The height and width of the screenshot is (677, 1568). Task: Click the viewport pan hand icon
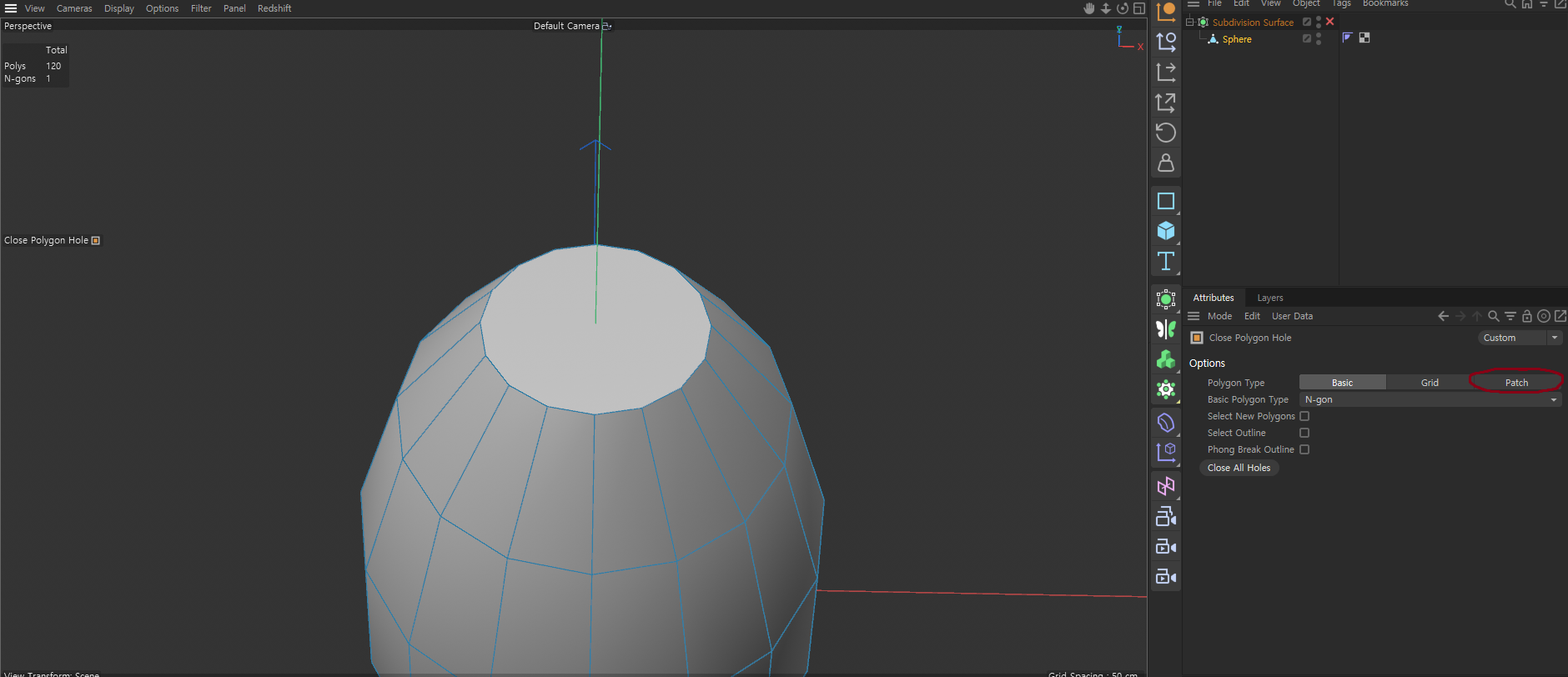coord(1089,8)
